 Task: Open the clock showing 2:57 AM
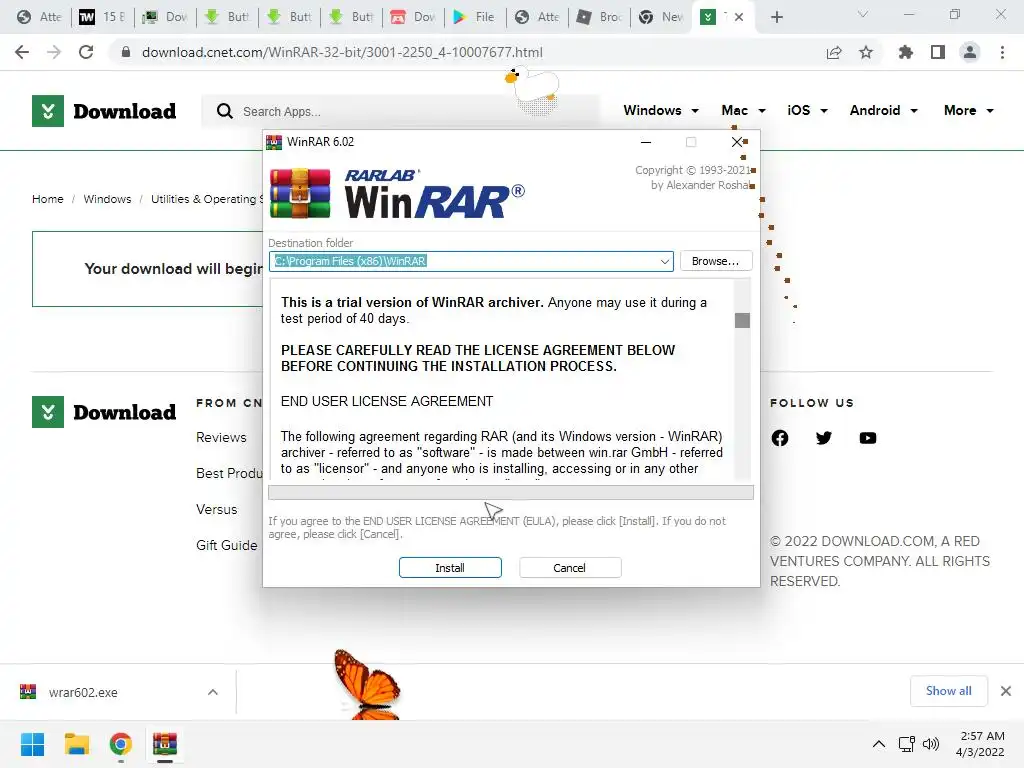click(x=980, y=744)
